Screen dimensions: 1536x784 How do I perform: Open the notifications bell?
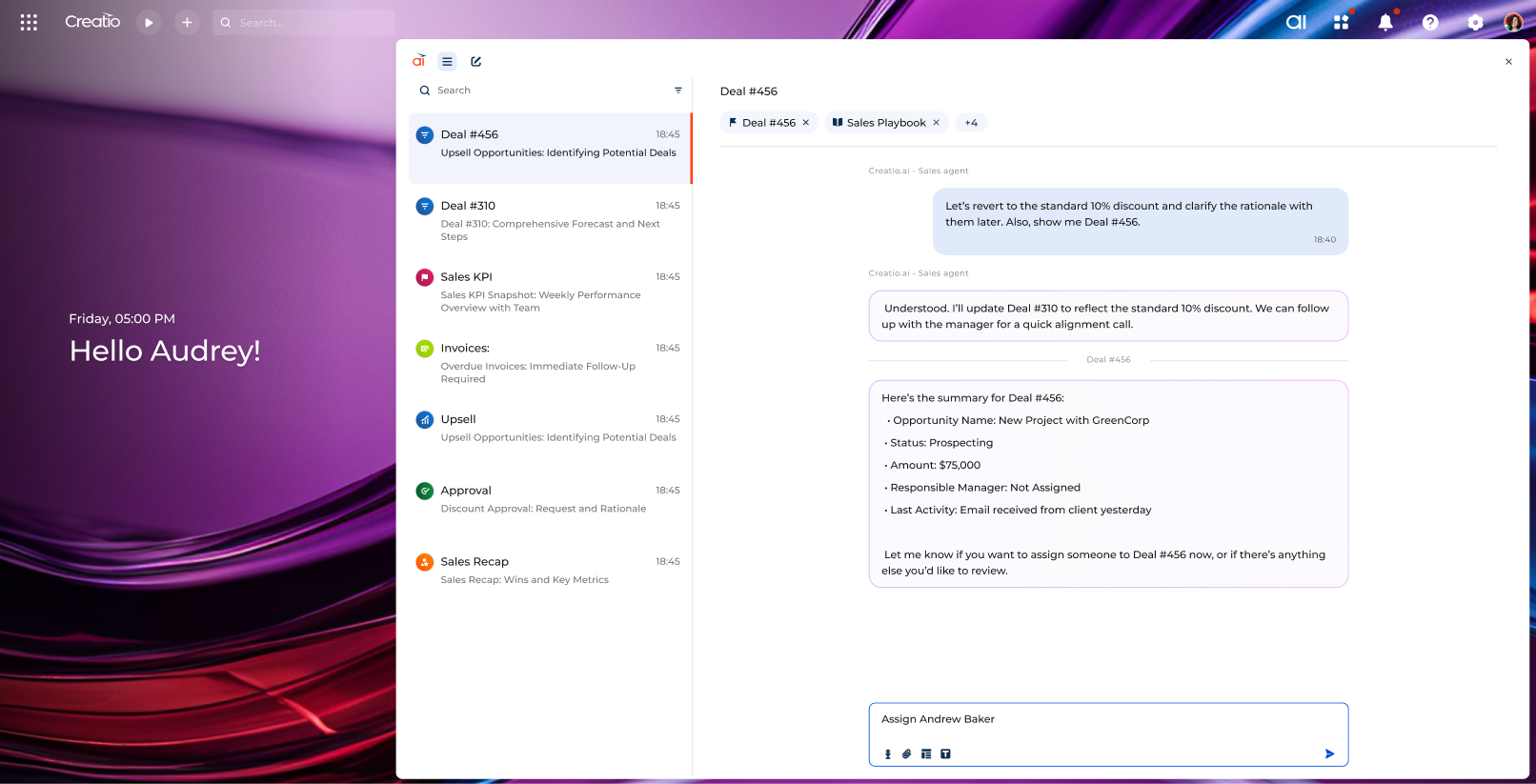coord(1385,22)
